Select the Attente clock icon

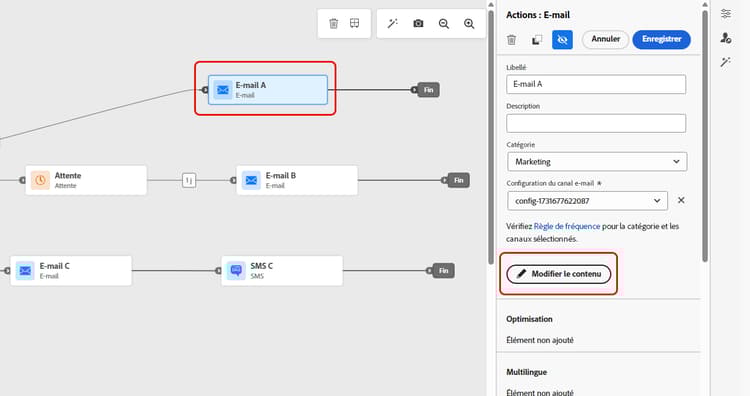click(x=40, y=180)
